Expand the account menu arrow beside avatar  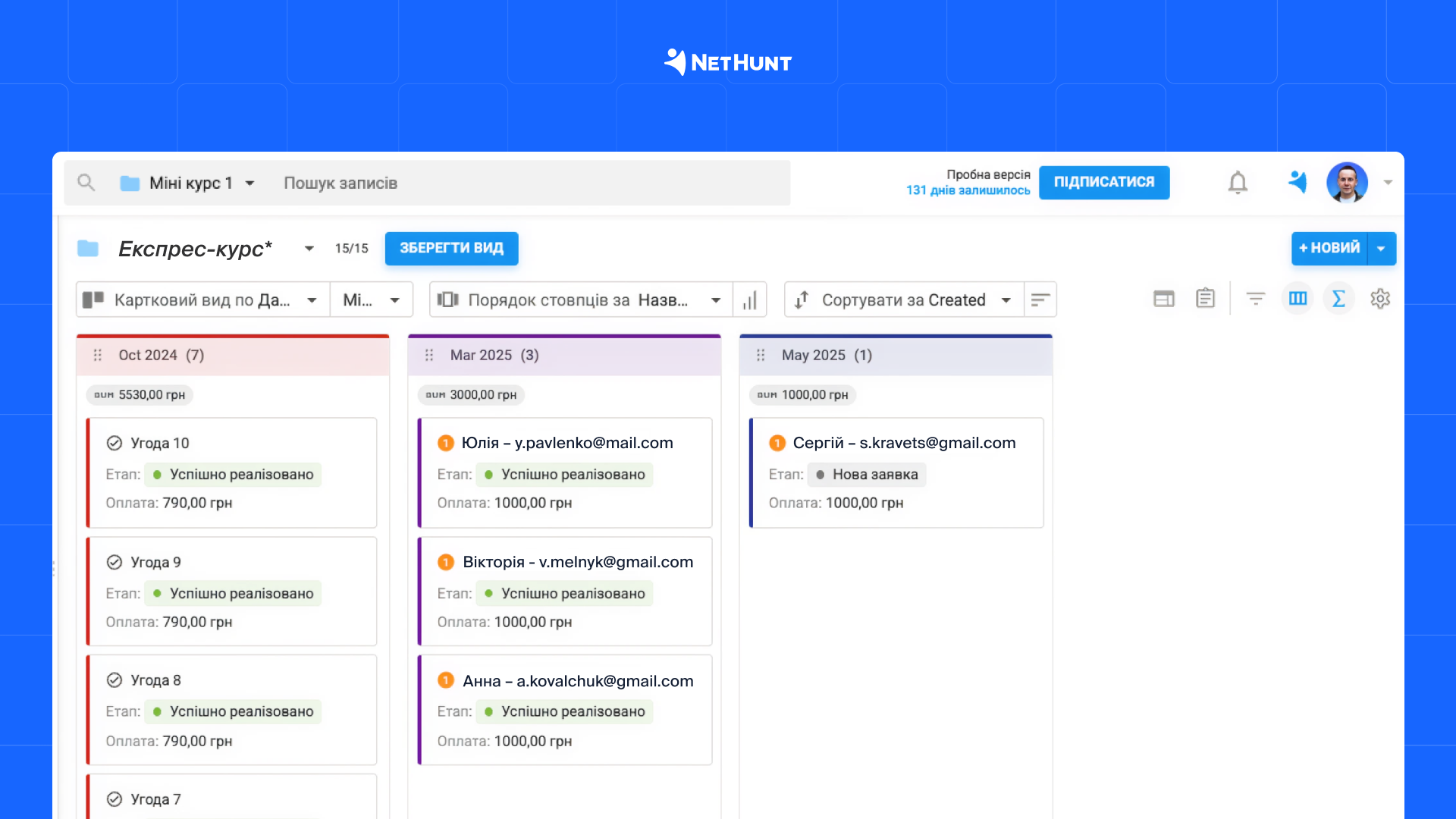[x=1388, y=183]
